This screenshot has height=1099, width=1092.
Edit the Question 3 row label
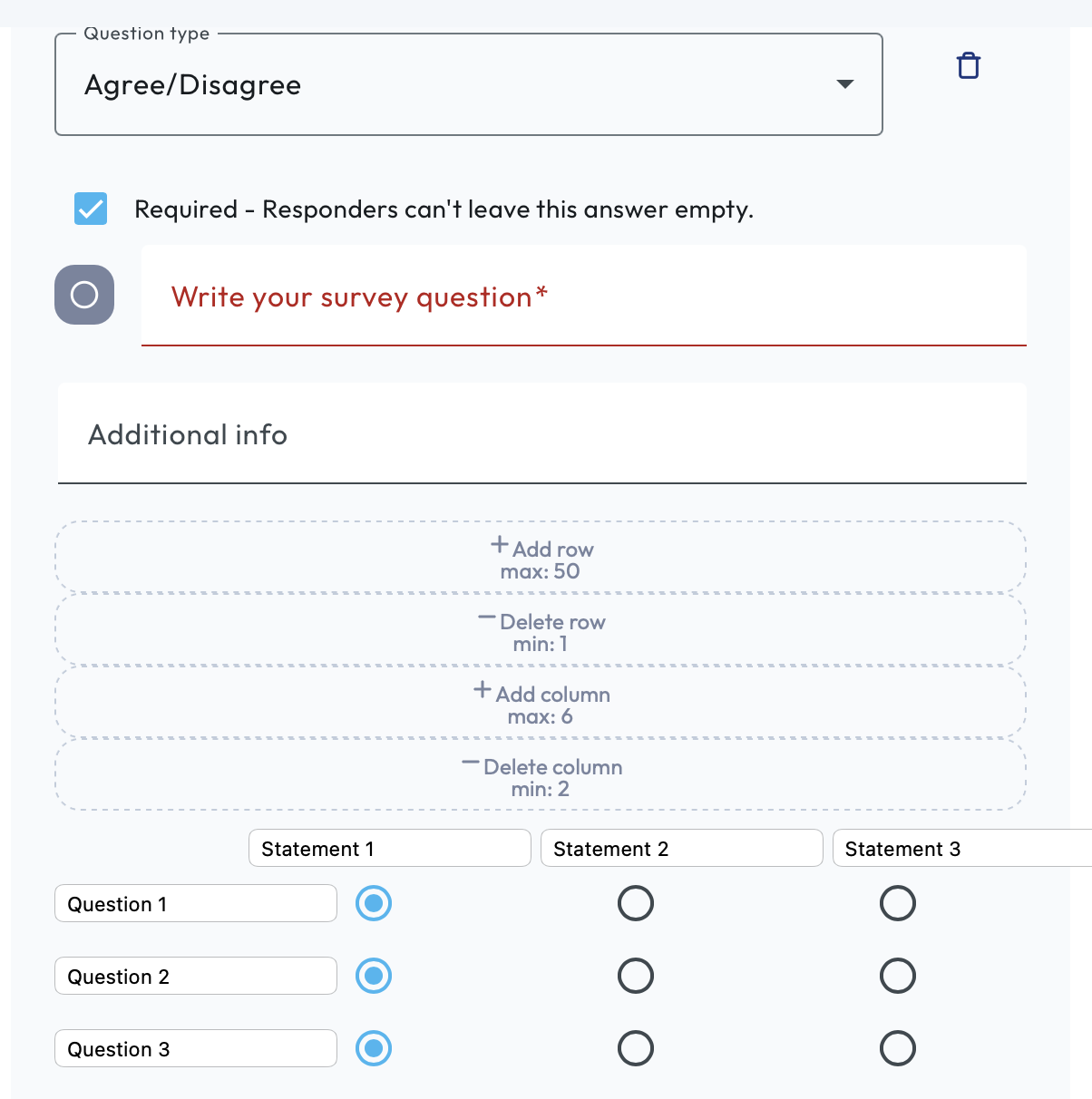[x=196, y=1049]
